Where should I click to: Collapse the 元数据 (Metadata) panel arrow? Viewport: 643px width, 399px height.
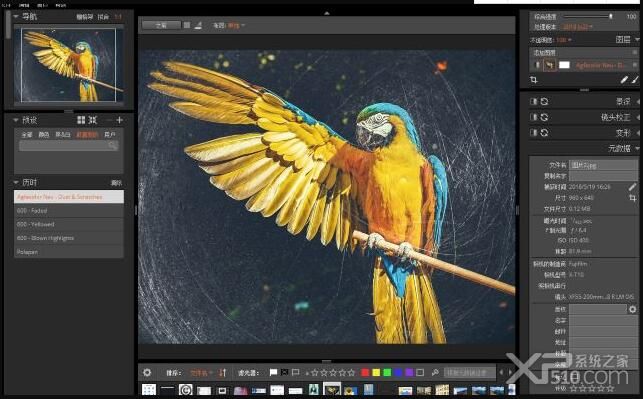pyautogui.click(x=637, y=148)
